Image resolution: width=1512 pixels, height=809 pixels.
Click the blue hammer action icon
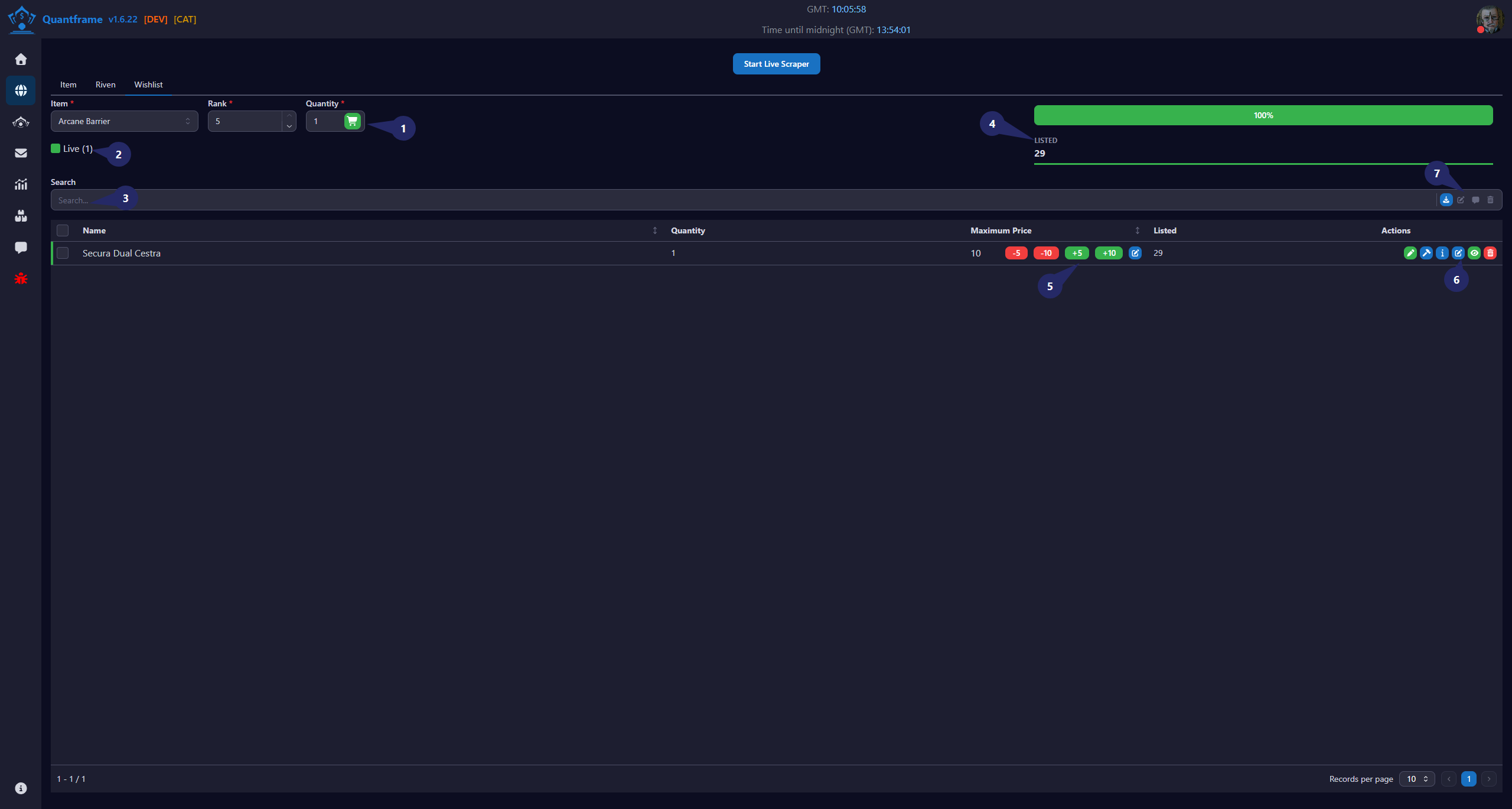pos(1426,253)
